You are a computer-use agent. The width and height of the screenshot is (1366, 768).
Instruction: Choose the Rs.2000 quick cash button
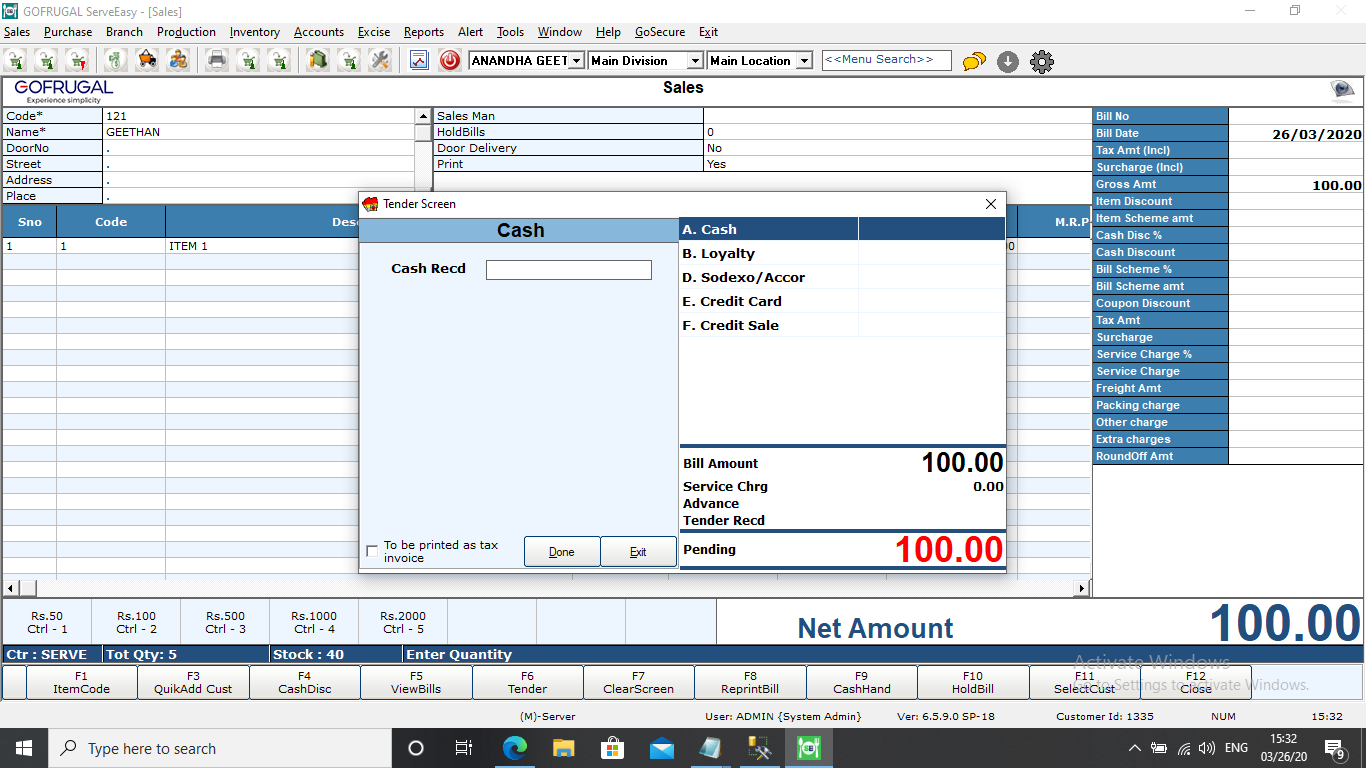tap(403, 622)
